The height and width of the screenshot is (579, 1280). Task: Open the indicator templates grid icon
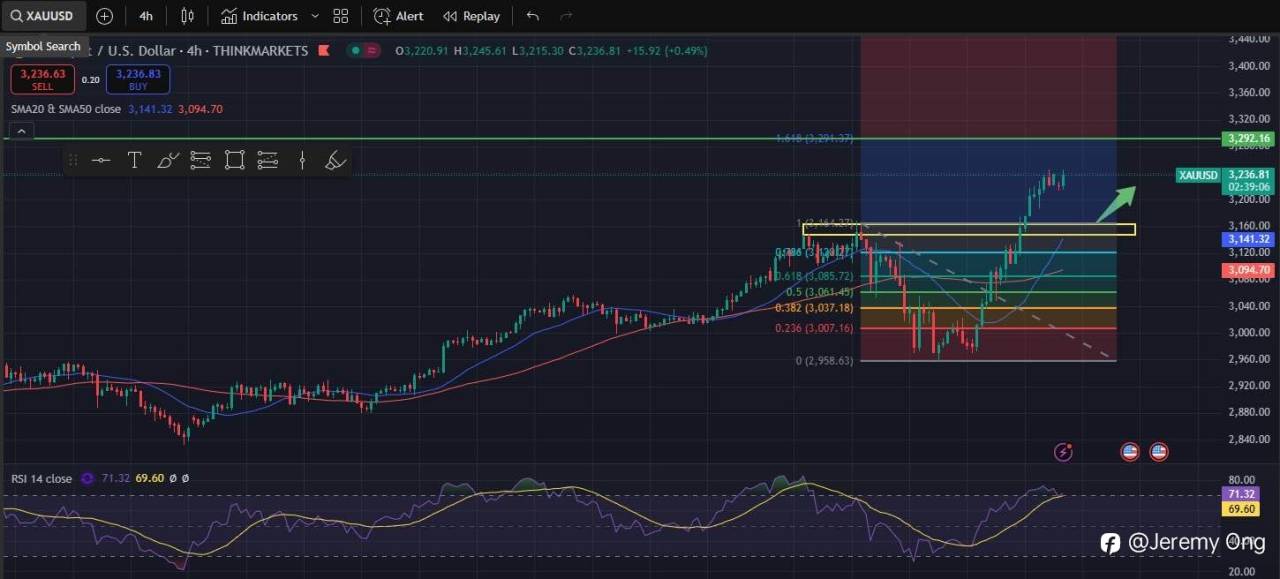341,16
